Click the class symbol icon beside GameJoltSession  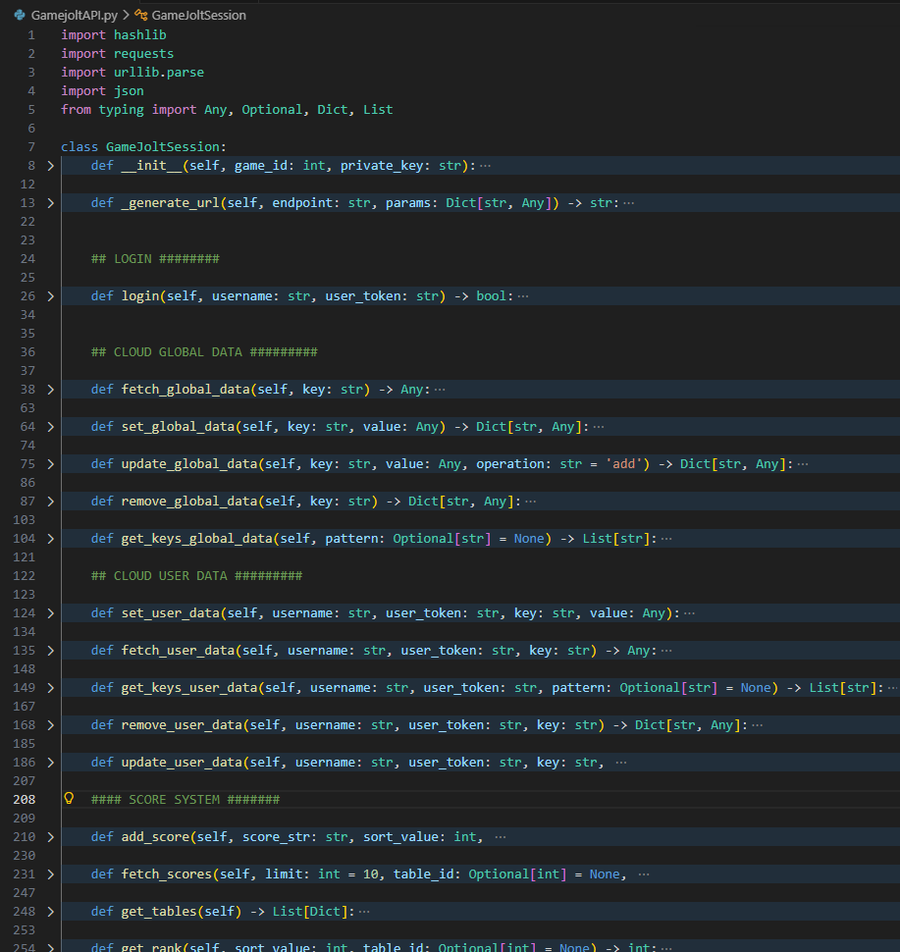click(141, 15)
